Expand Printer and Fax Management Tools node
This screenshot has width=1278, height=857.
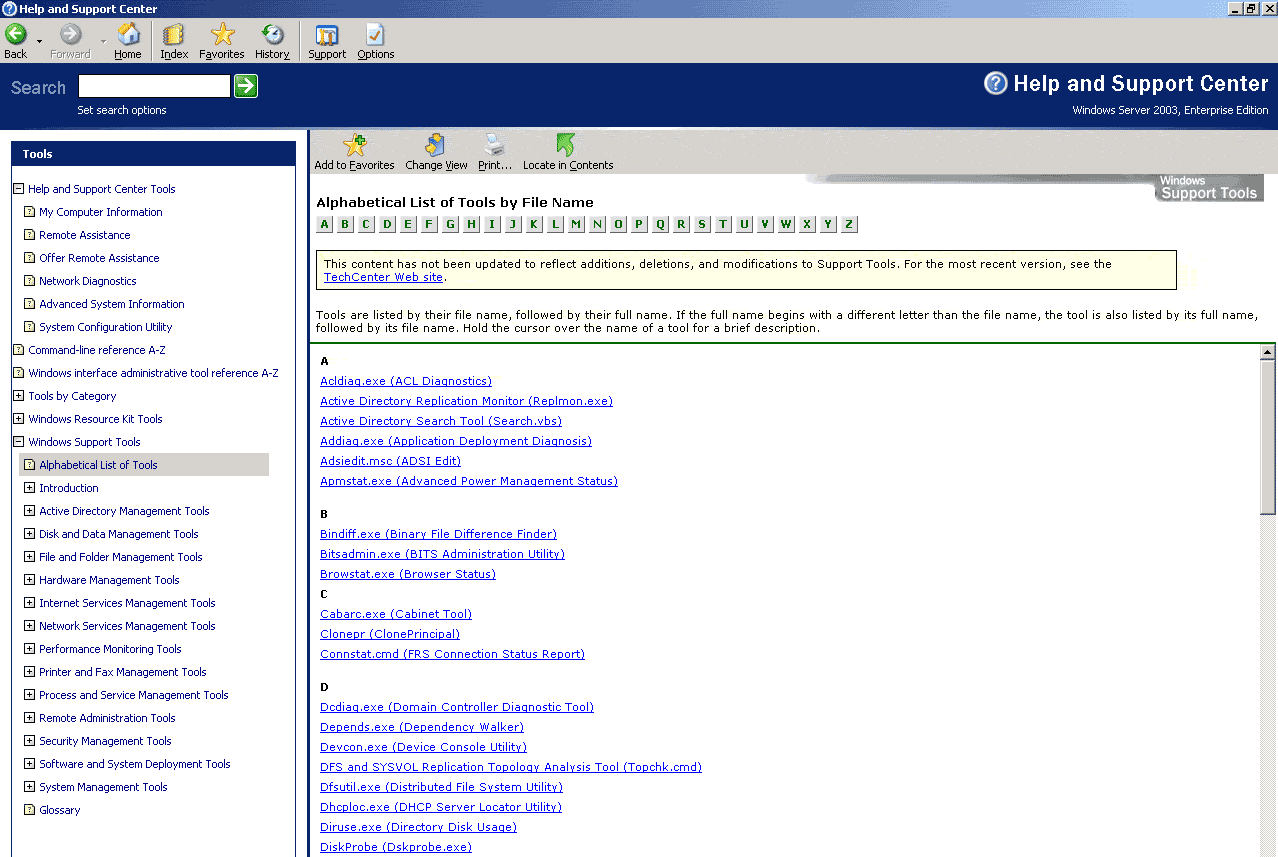pyautogui.click(x=29, y=672)
